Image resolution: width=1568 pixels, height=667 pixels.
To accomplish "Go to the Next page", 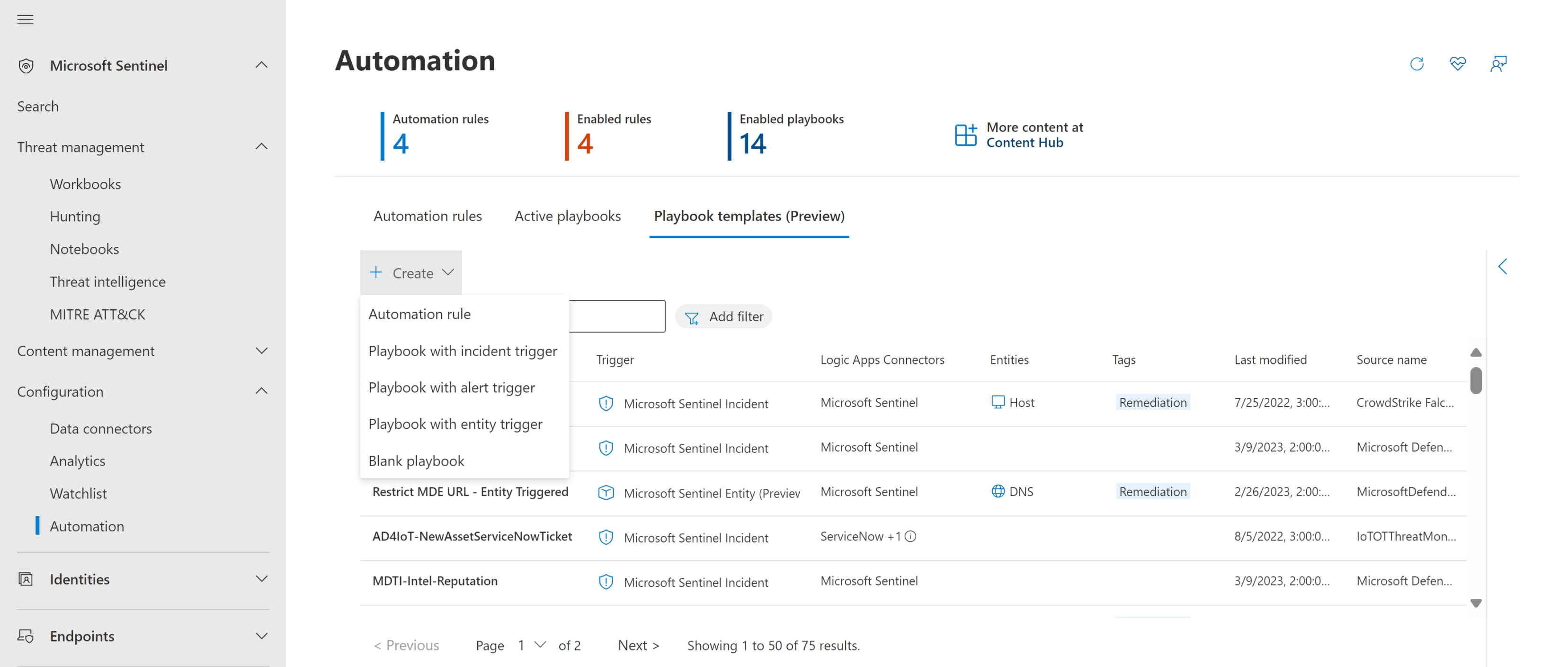I will click(x=638, y=645).
